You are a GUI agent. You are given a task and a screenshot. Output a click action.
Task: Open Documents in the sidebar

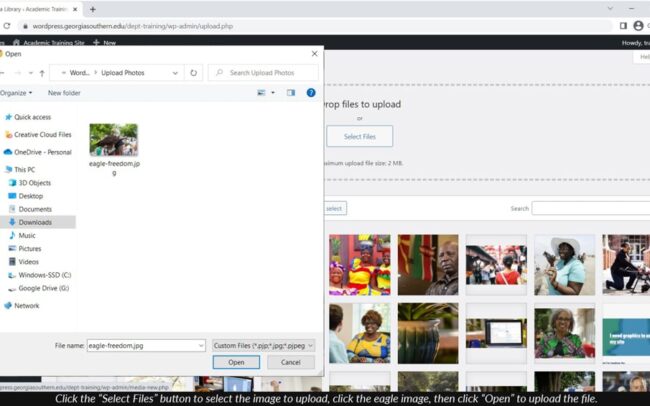[30, 209]
